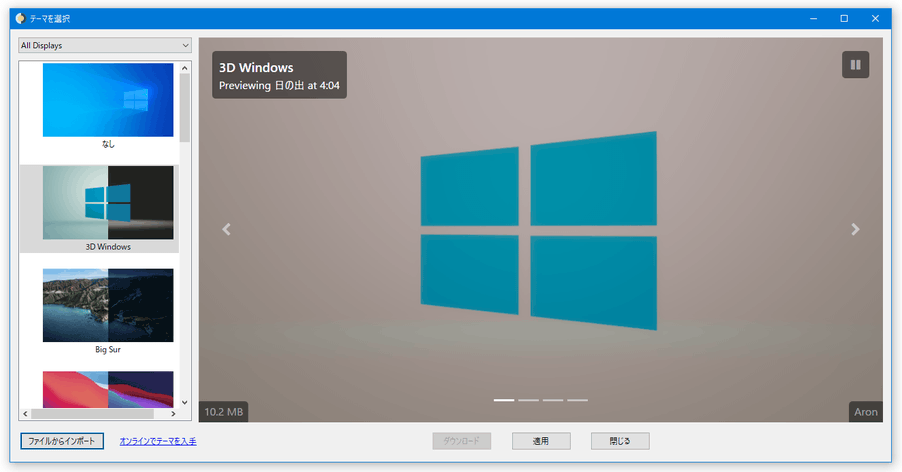
Task: Click the app icon in title bar
Action: click(x=20, y=18)
